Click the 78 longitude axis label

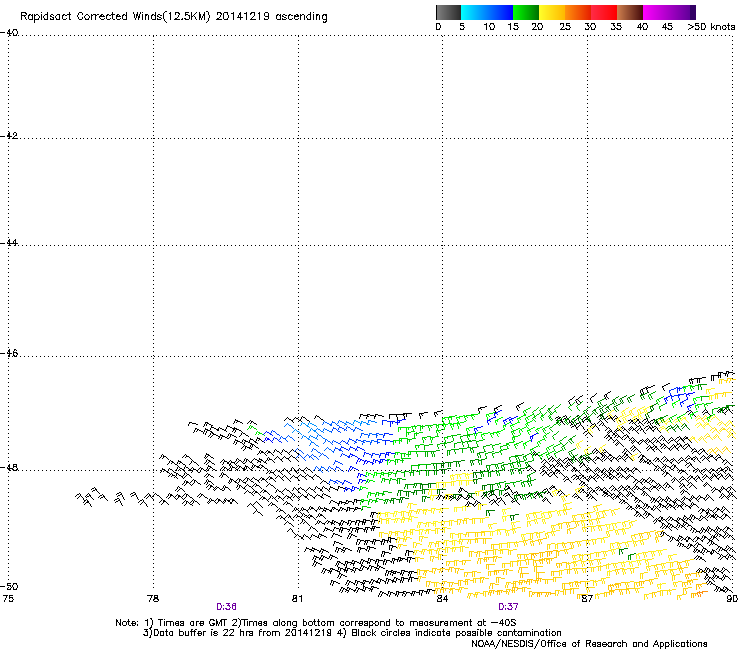(x=153, y=599)
